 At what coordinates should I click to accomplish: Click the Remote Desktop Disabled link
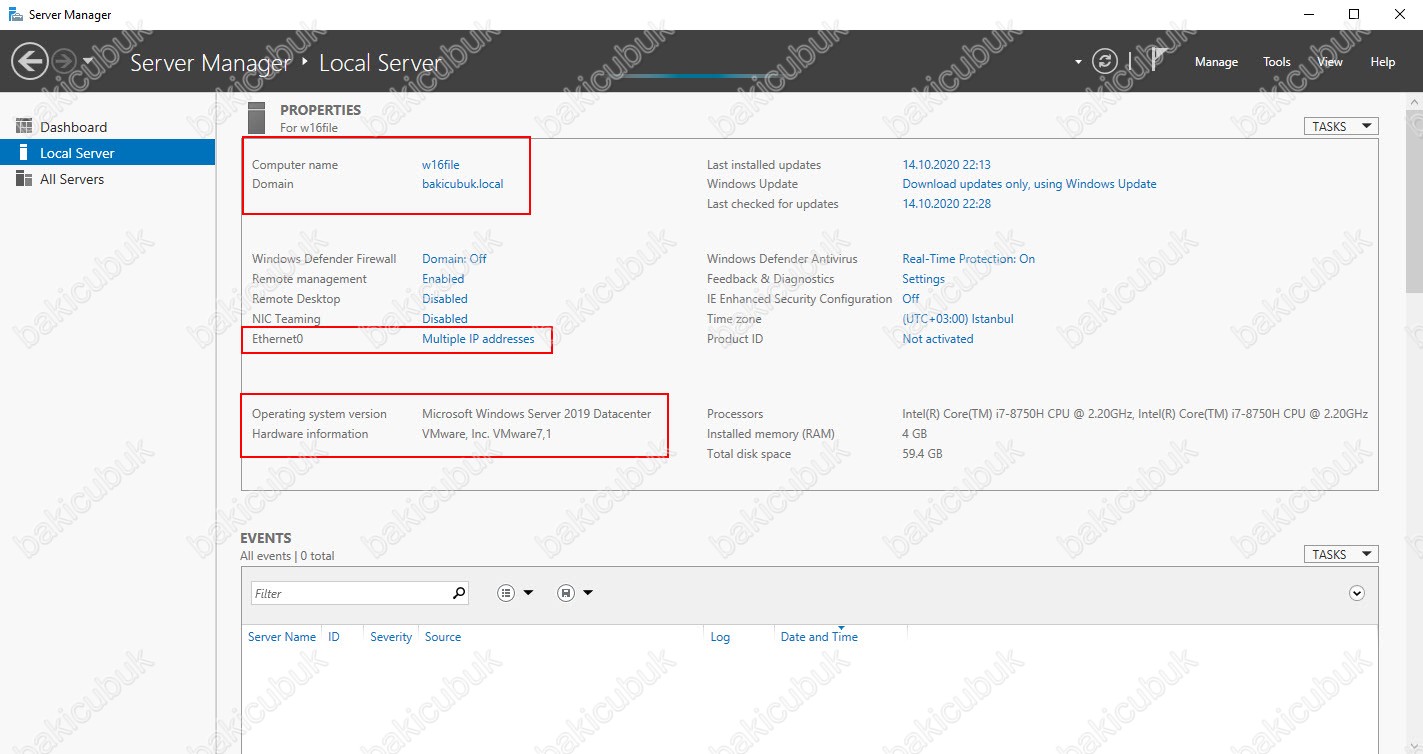[x=444, y=299]
